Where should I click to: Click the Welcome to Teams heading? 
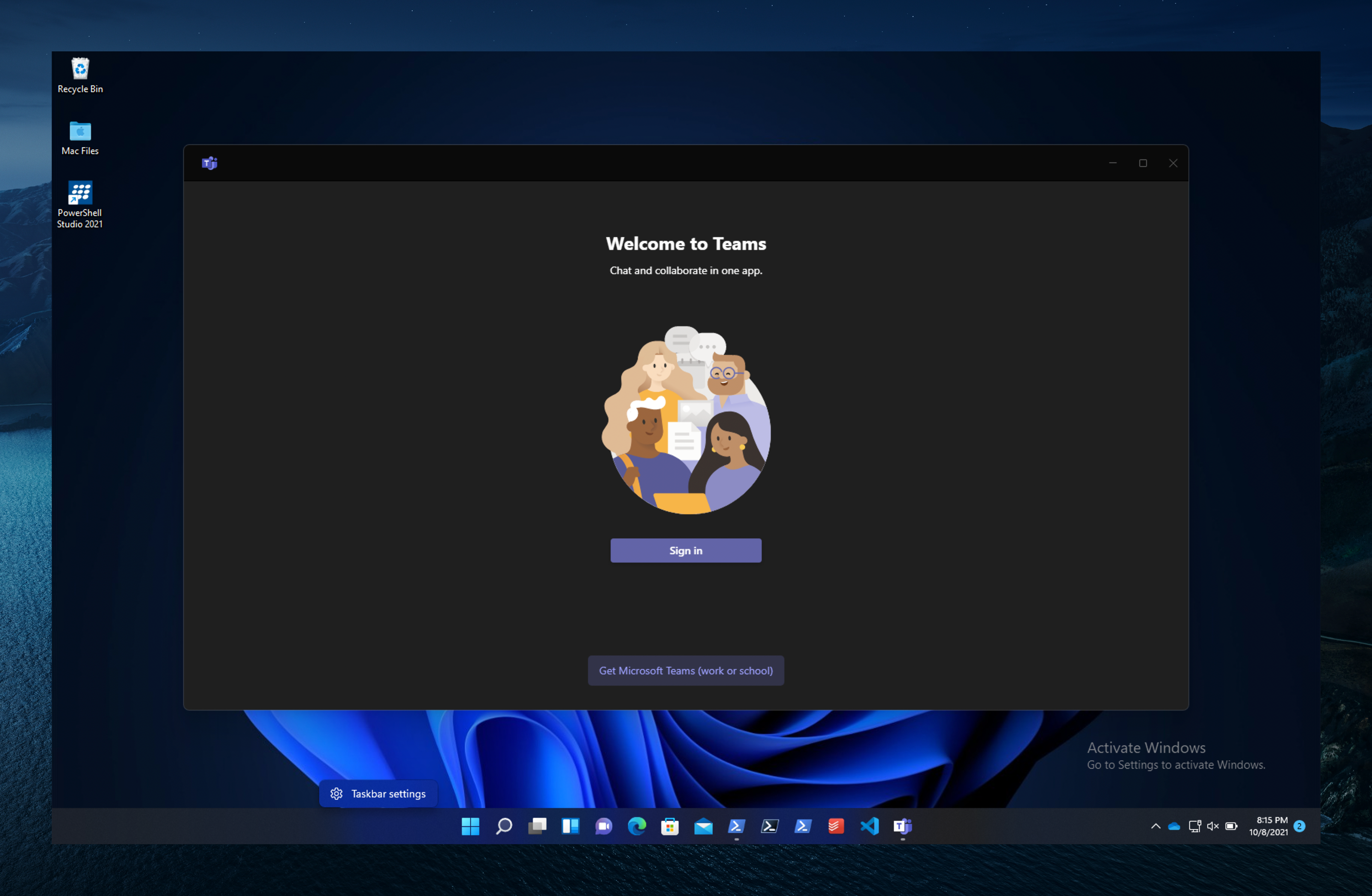coord(685,243)
